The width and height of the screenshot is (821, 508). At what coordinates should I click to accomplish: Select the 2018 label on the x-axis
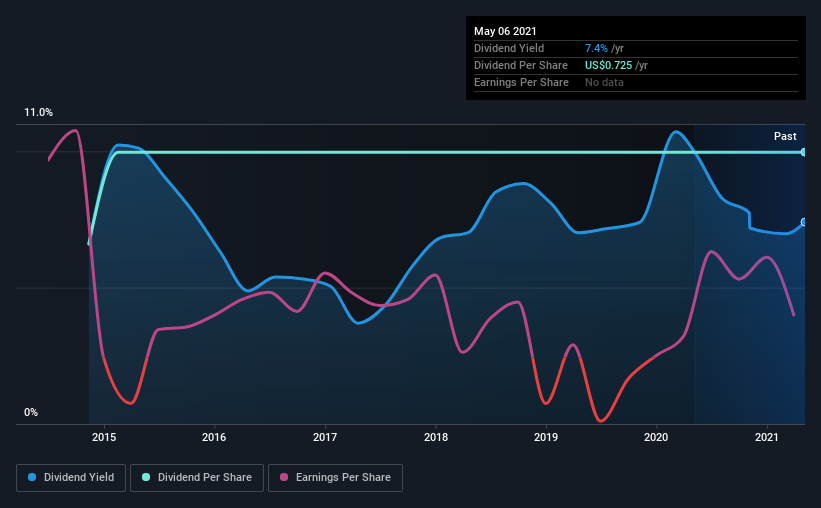(436, 437)
